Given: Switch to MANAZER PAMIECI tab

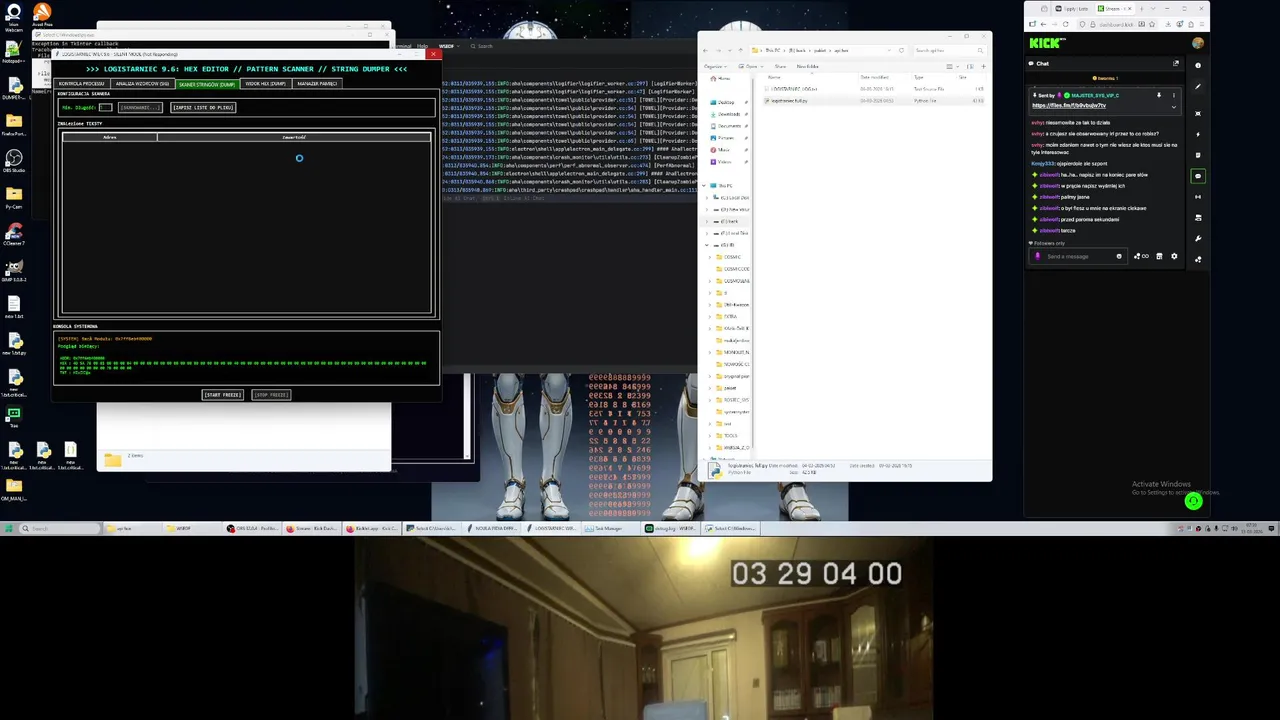Looking at the screenshot, I should point(316,84).
